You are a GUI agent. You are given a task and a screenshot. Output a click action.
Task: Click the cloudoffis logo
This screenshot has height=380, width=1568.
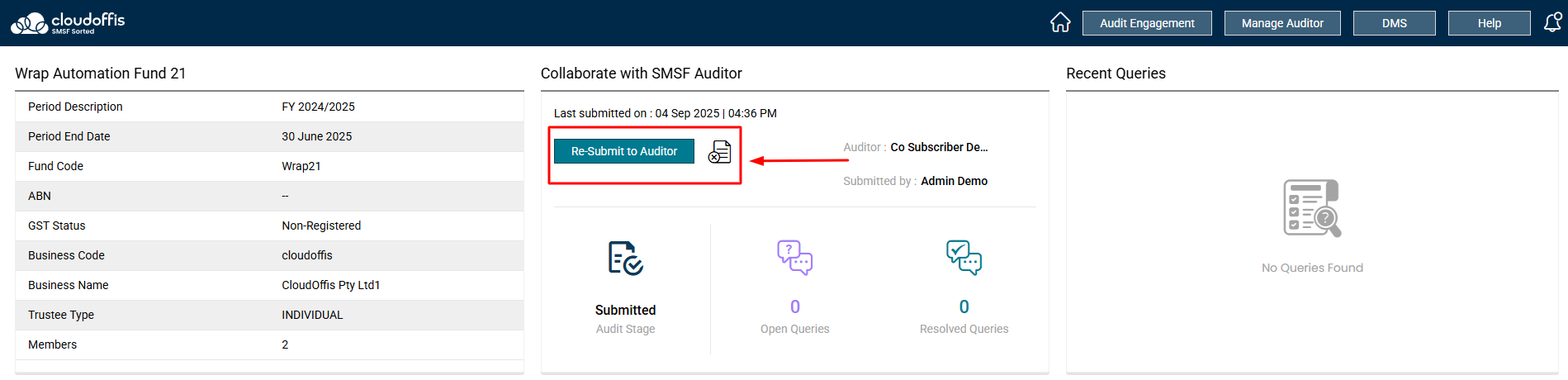coord(68,23)
